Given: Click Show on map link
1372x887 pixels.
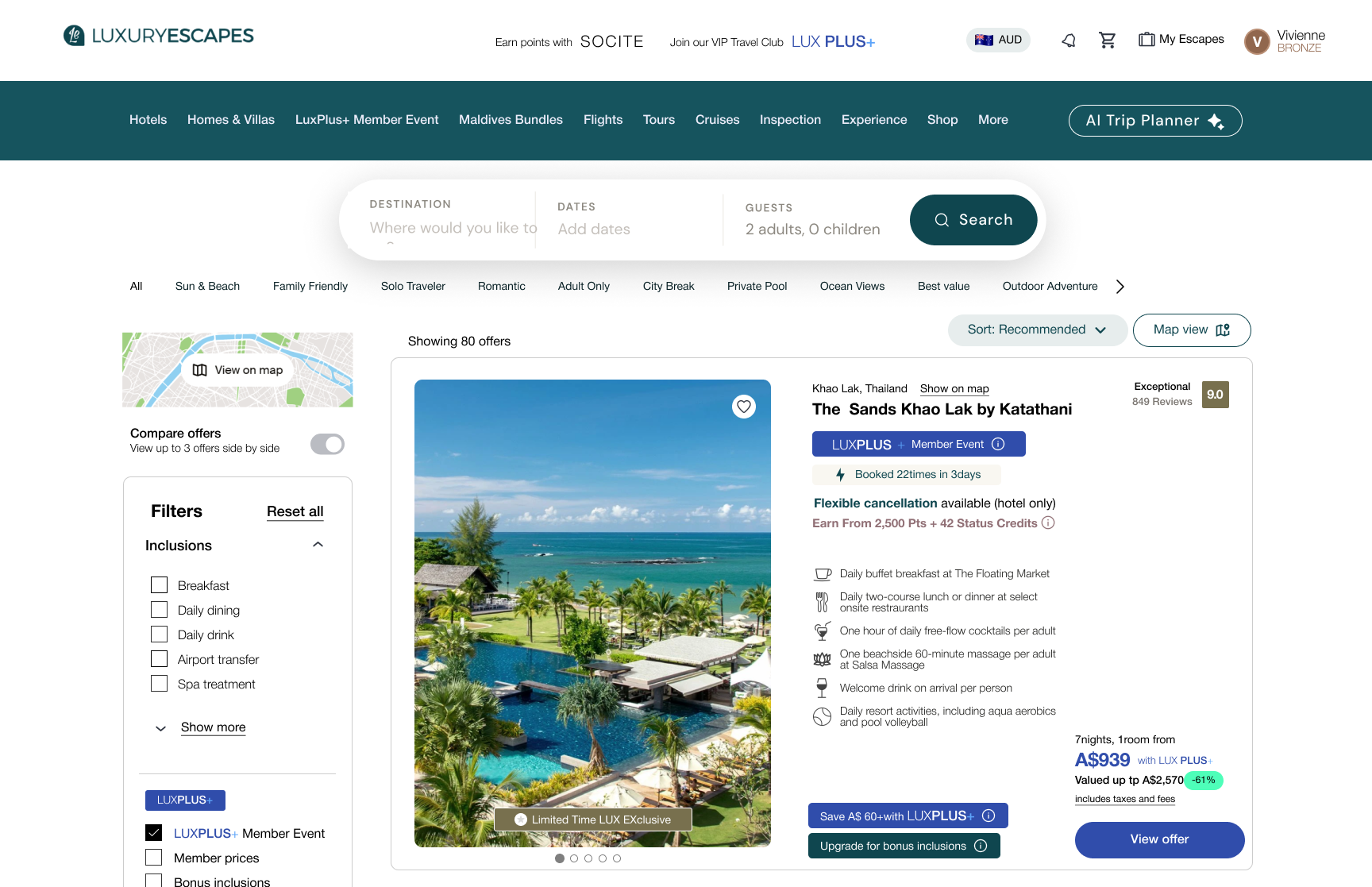Looking at the screenshot, I should point(954,389).
